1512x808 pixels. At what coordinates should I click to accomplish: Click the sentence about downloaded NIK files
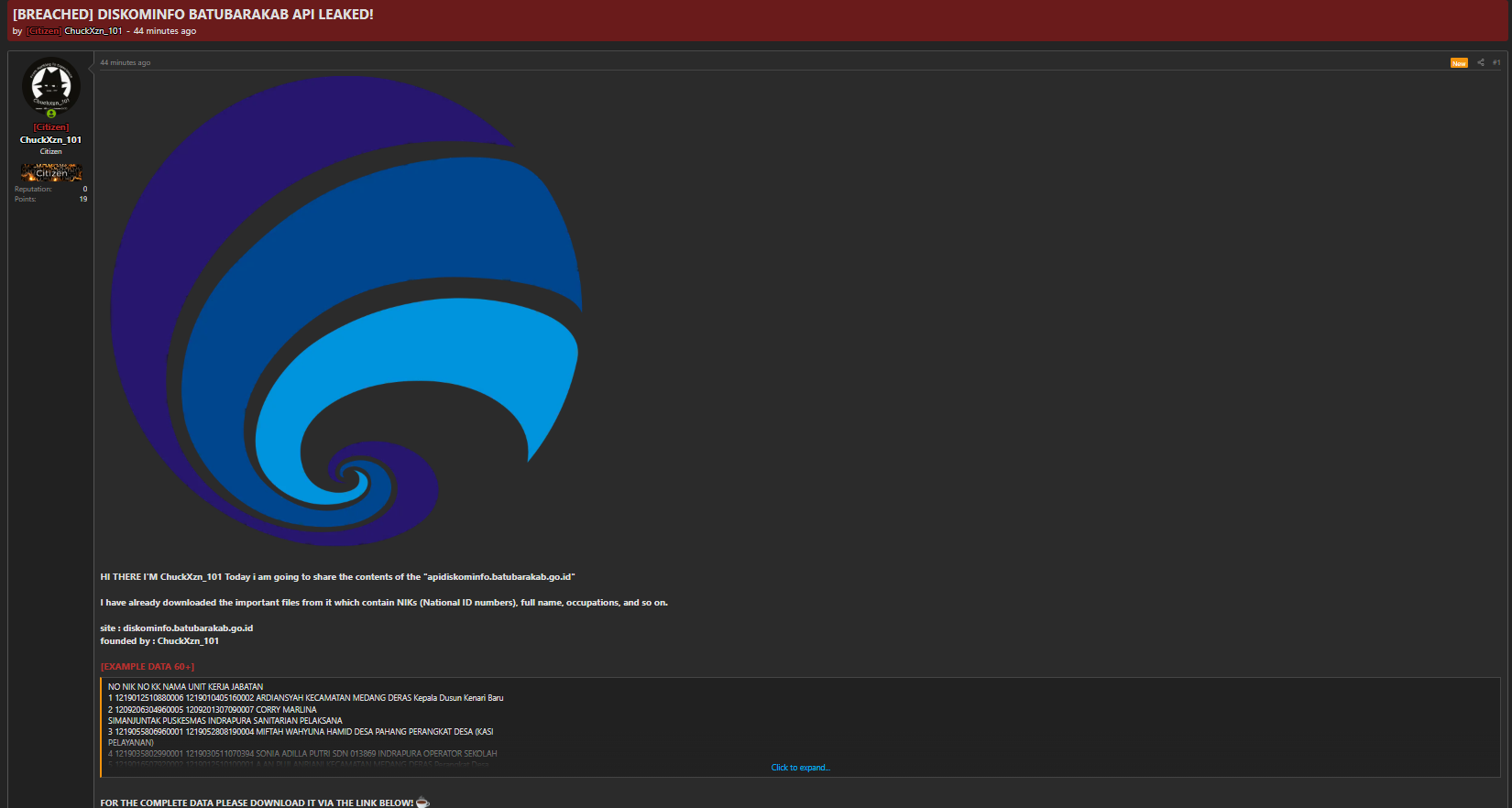pyautogui.click(x=384, y=603)
